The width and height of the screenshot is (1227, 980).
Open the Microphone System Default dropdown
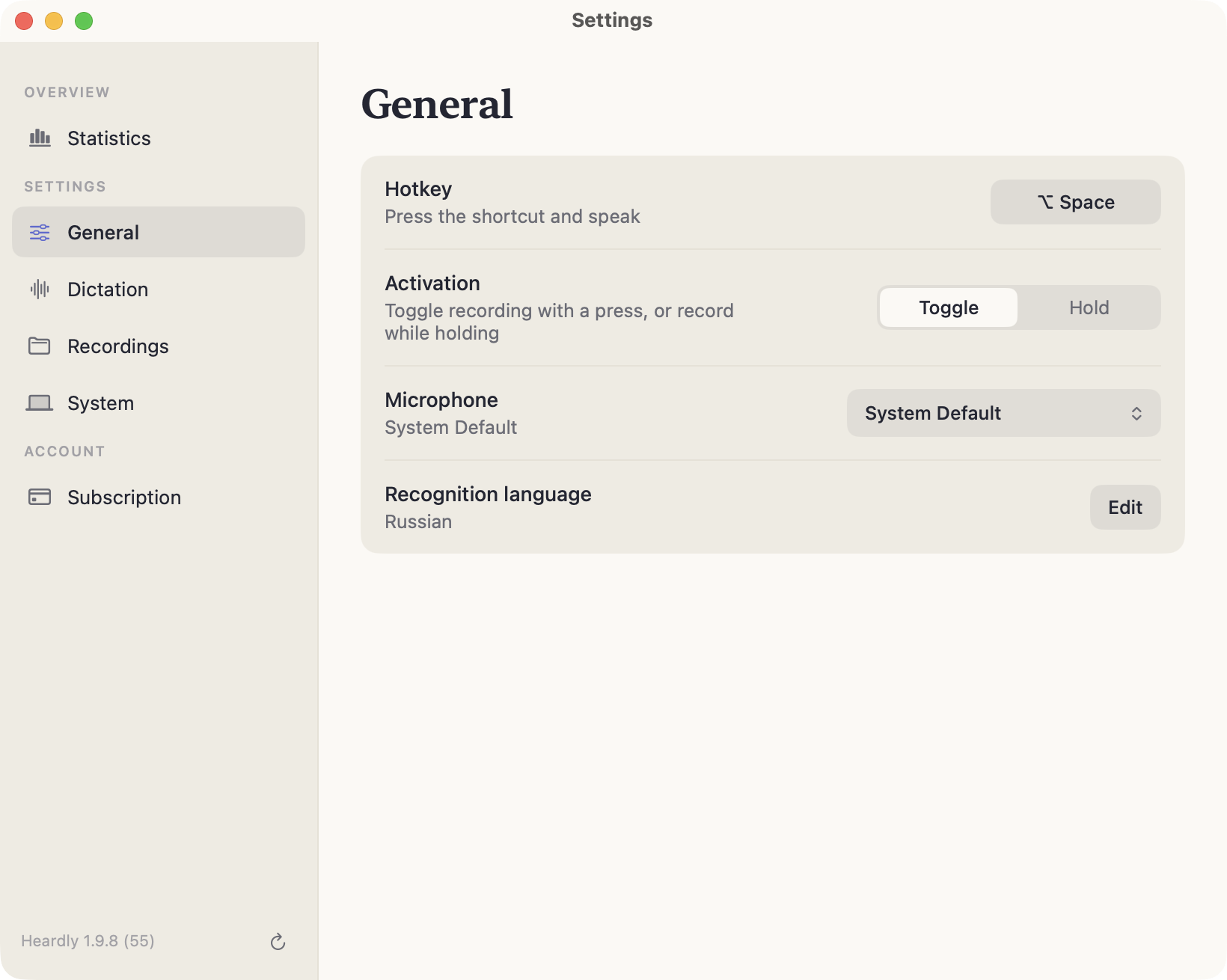click(1003, 413)
